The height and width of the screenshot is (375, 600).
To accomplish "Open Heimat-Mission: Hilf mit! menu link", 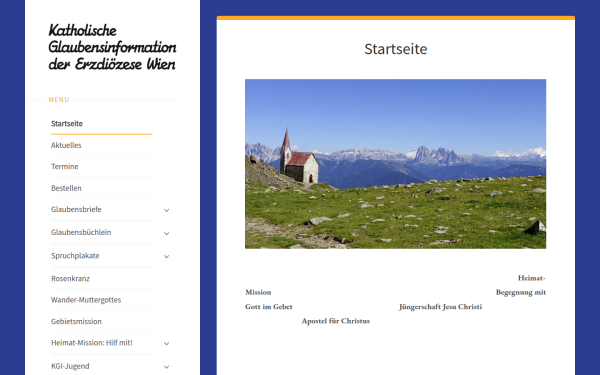I will click(92, 343).
